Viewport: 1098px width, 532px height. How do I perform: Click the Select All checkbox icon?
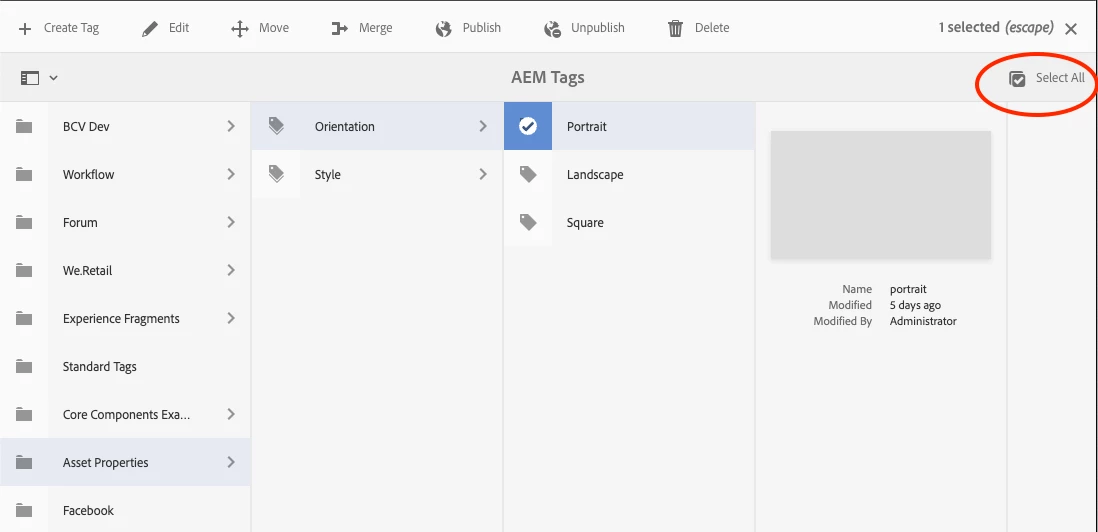coord(1017,78)
